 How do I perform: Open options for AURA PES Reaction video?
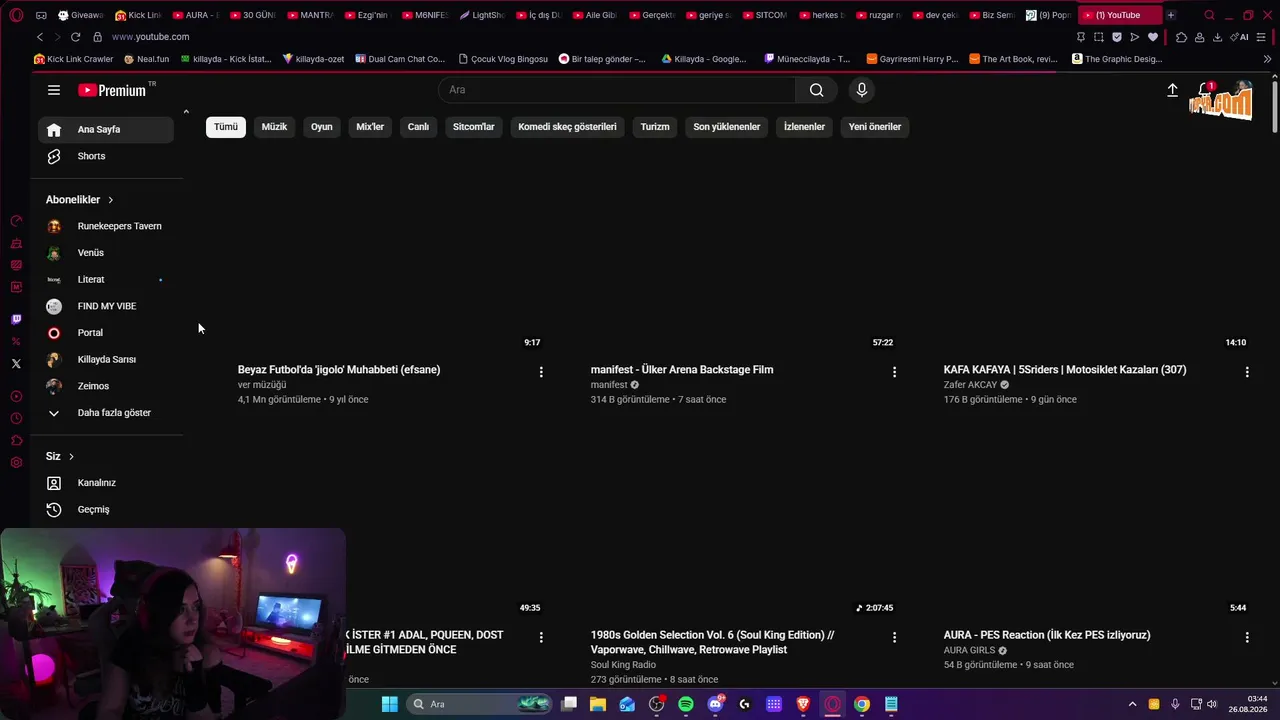tap(1247, 637)
